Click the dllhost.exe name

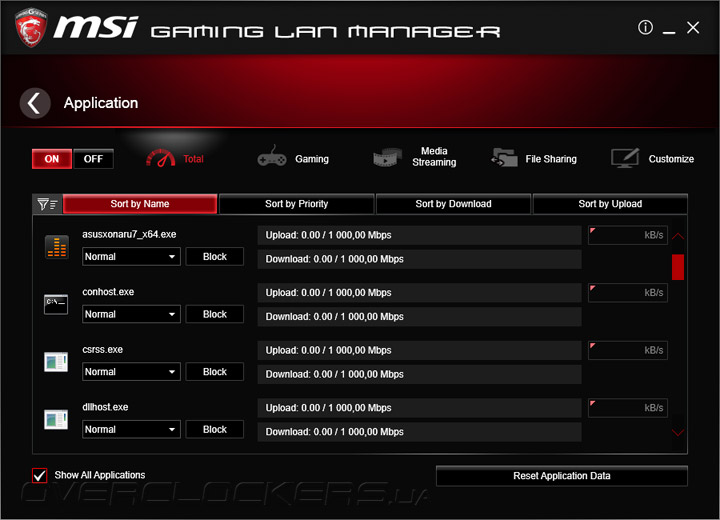(x=105, y=407)
